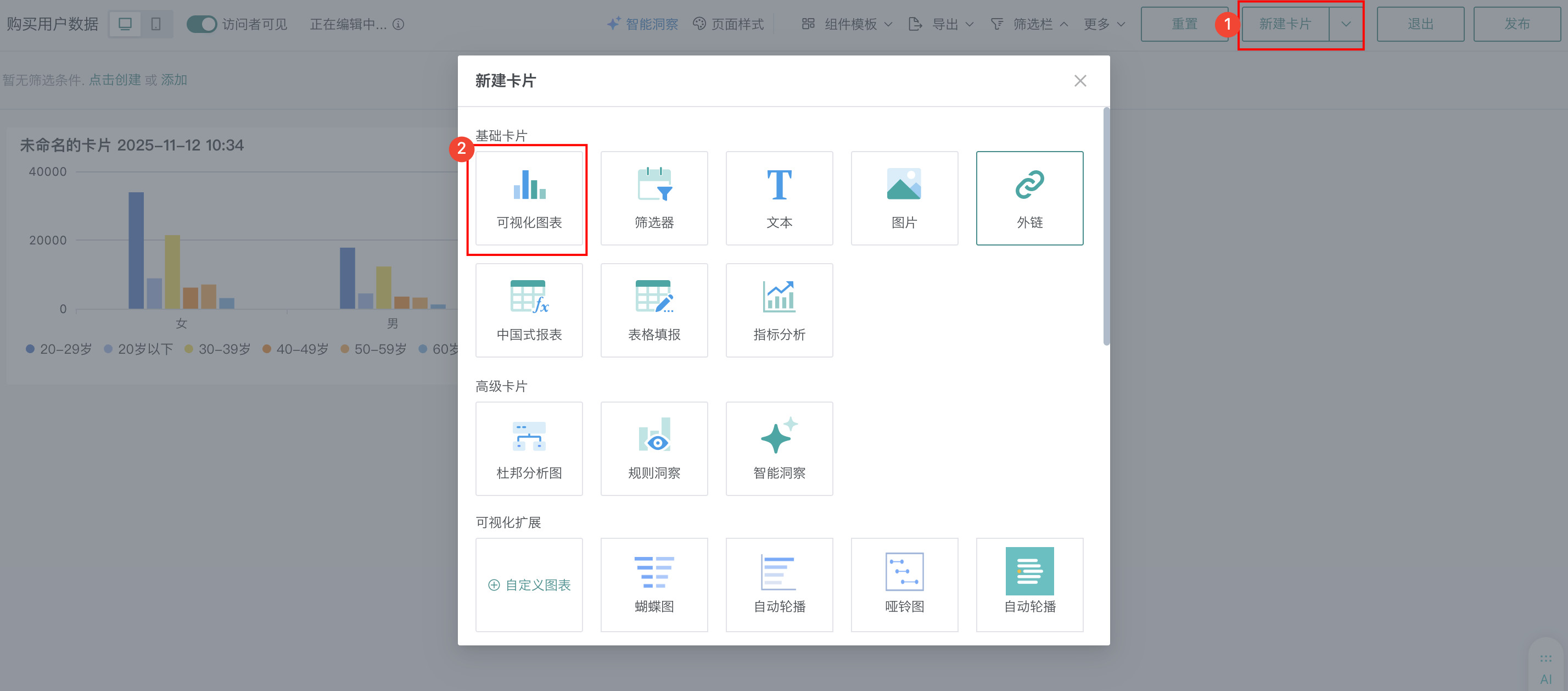Switch to mobile layout view

coord(156,24)
